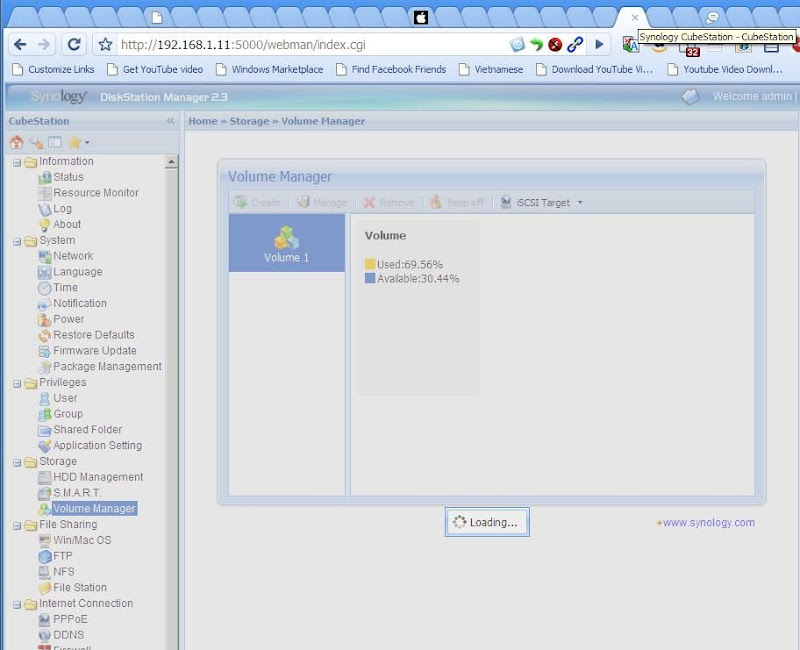Click the iSCSI Target toolbar icon

click(505, 201)
